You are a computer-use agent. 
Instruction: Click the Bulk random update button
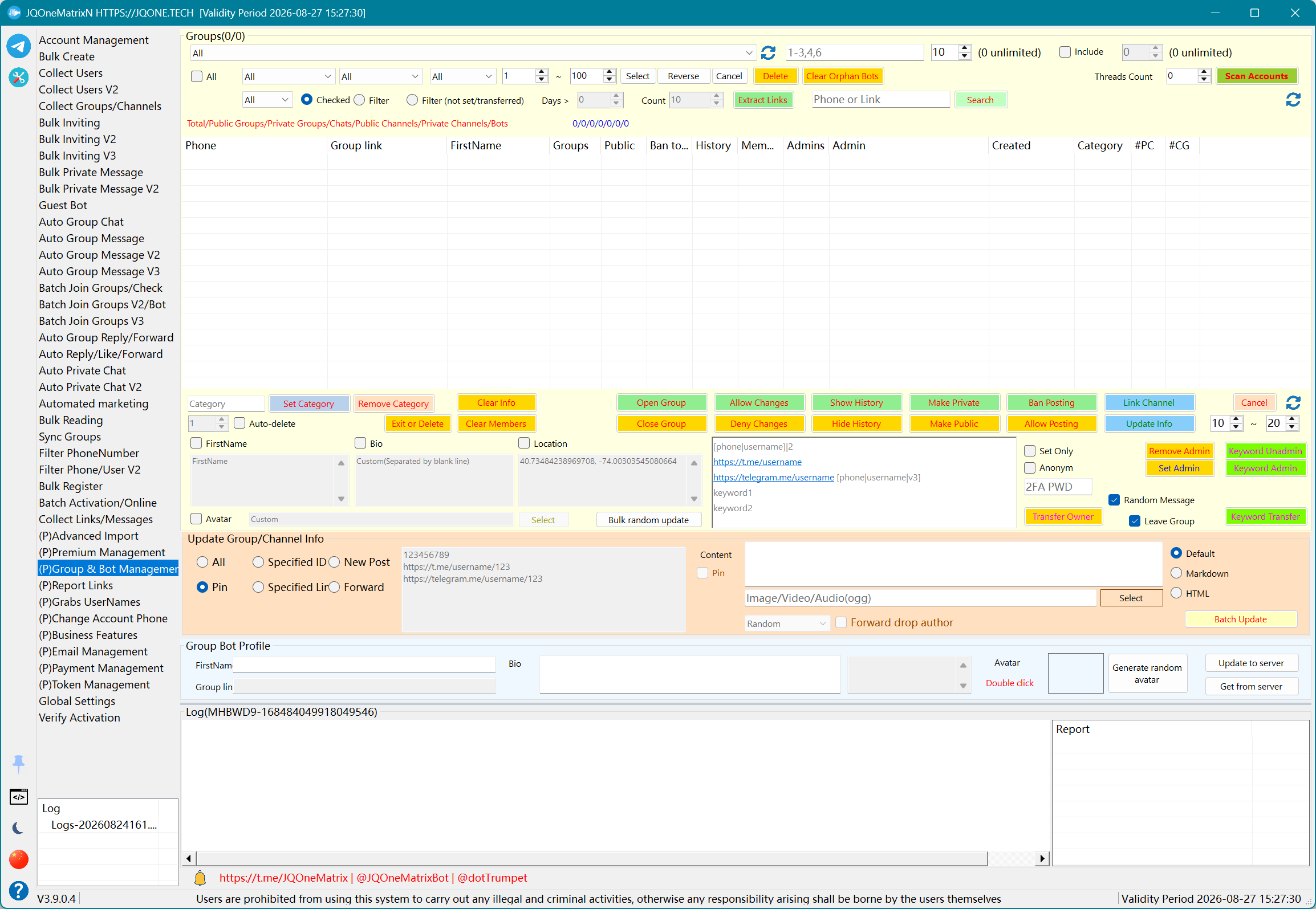(648, 520)
